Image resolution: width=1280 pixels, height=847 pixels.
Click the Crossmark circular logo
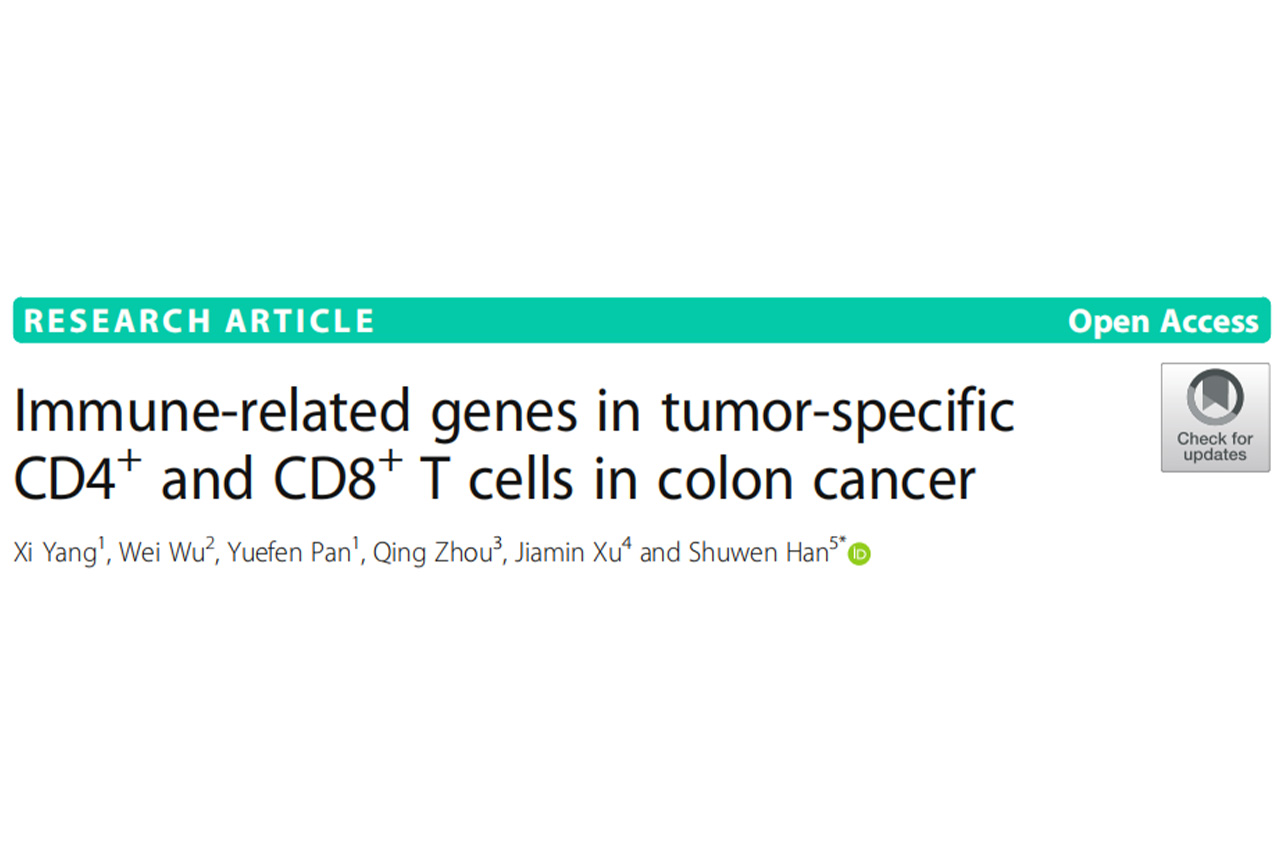tap(1215, 397)
